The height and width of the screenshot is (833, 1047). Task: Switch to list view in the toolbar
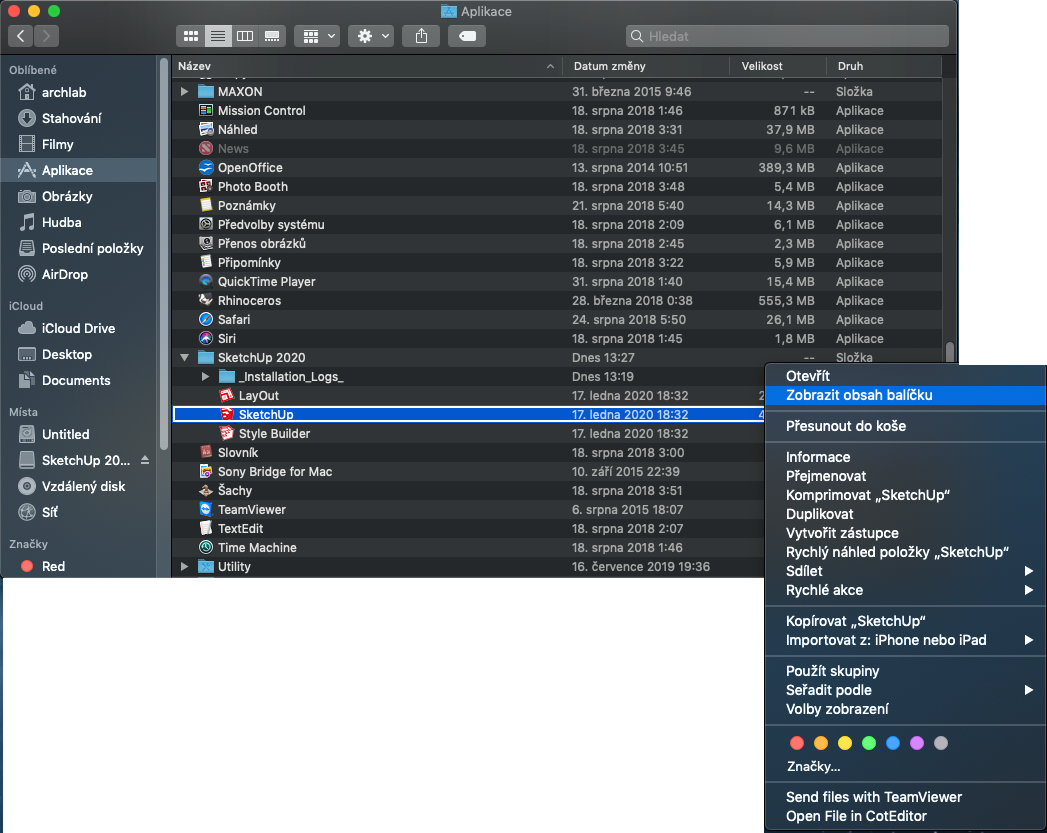(x=218, y=36)
